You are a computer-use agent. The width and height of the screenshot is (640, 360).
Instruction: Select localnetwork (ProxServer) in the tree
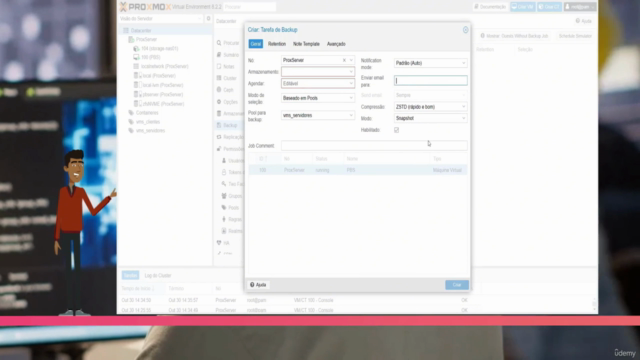click(x=164, y=67)
